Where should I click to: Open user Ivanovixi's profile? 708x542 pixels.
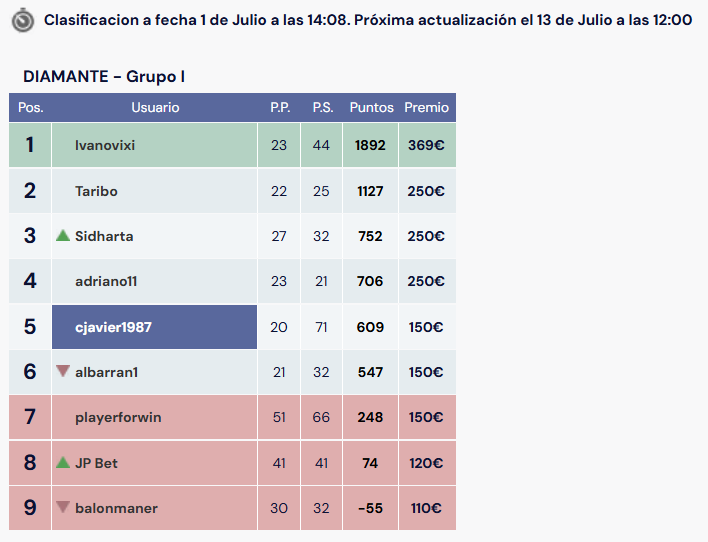click(105, 145)
